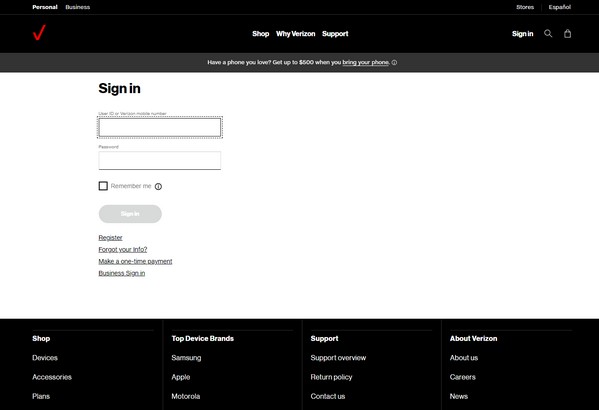Open Careers in the footer
The height and width of the screenshot is (410, 599).
pos(463,377)
